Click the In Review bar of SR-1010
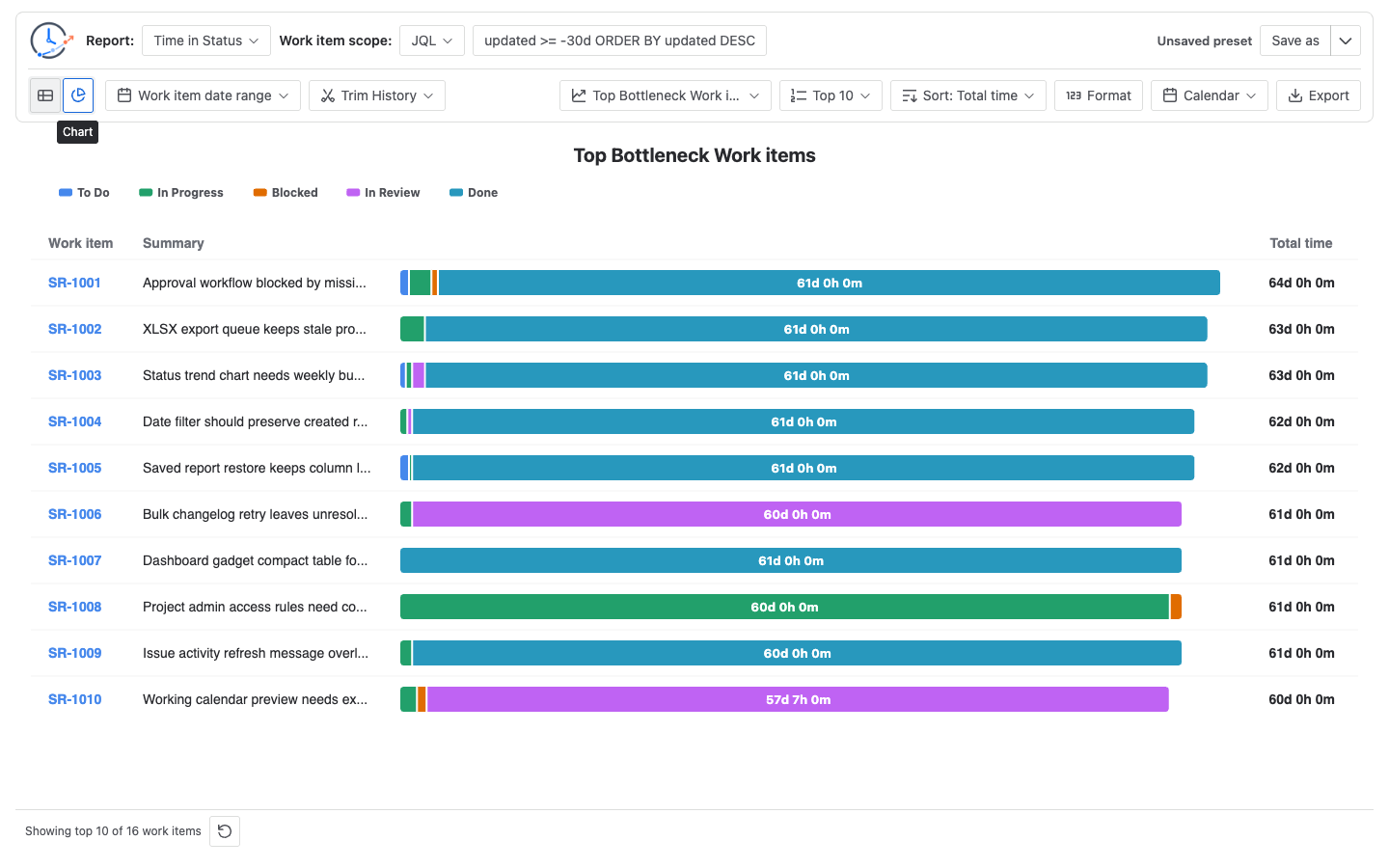Image resolution: width=1389 pixels, height=868 pixels. (798, 699)
